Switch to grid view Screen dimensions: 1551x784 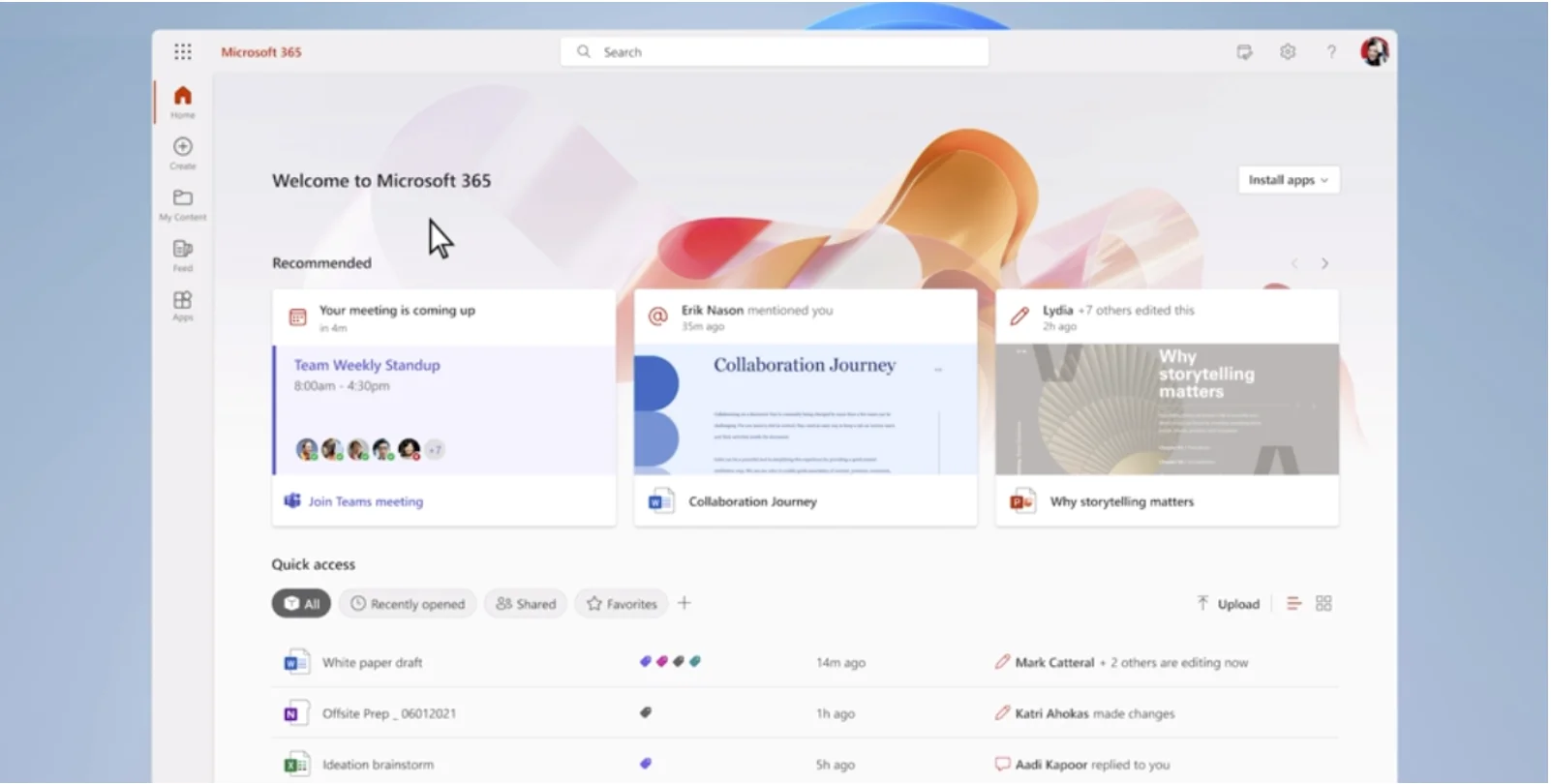(1324, 604)
